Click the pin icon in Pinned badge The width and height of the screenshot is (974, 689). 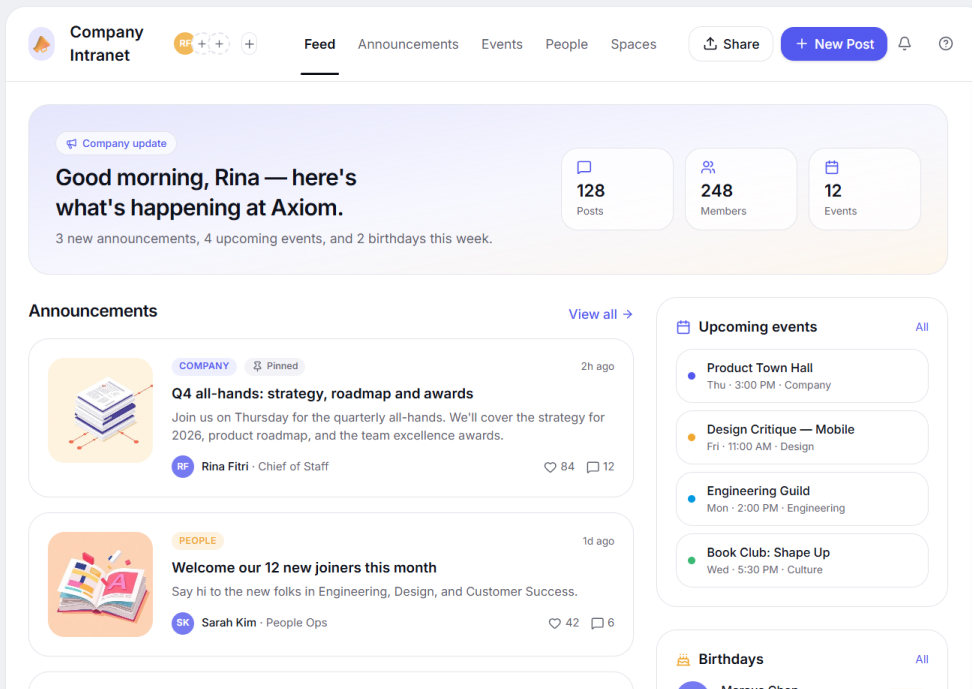pos(257,366)
